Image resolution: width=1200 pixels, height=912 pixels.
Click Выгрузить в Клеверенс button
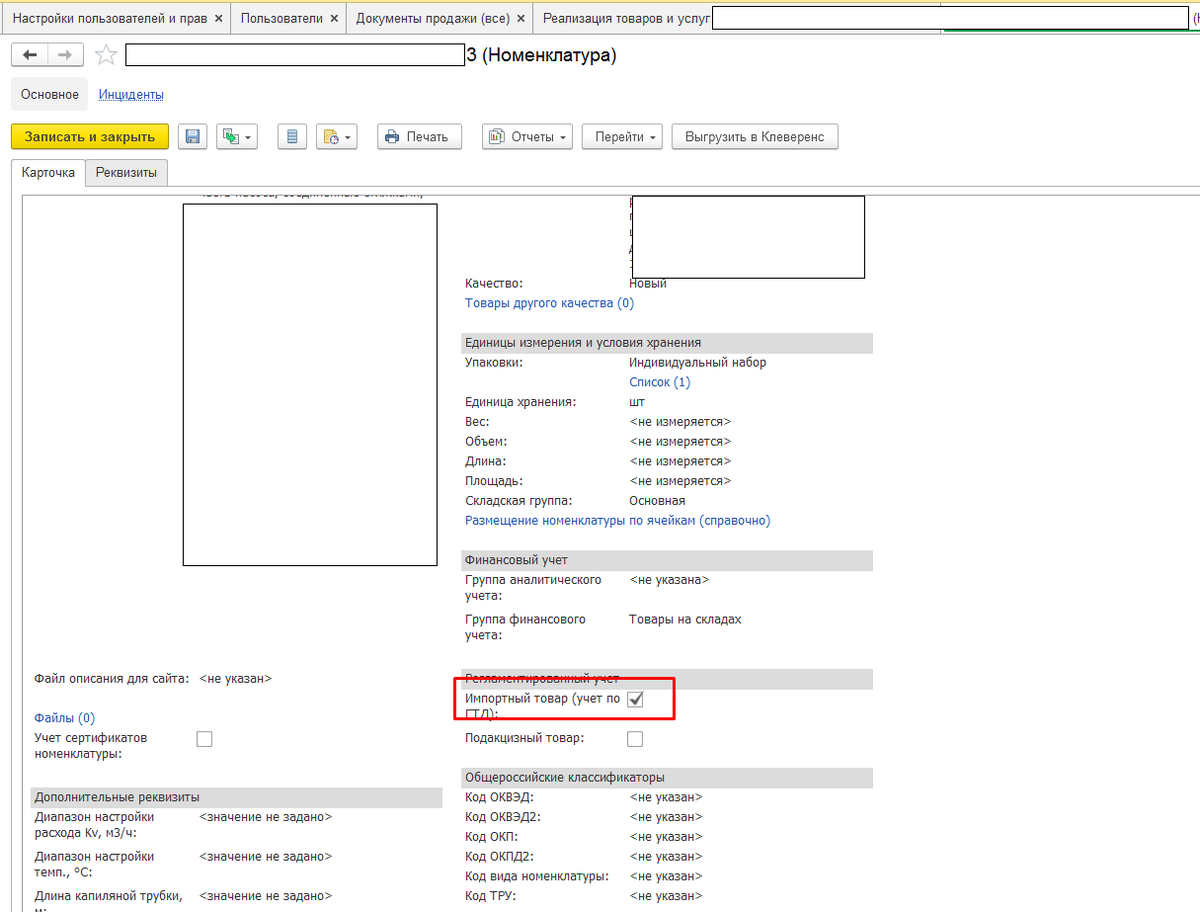755,137
